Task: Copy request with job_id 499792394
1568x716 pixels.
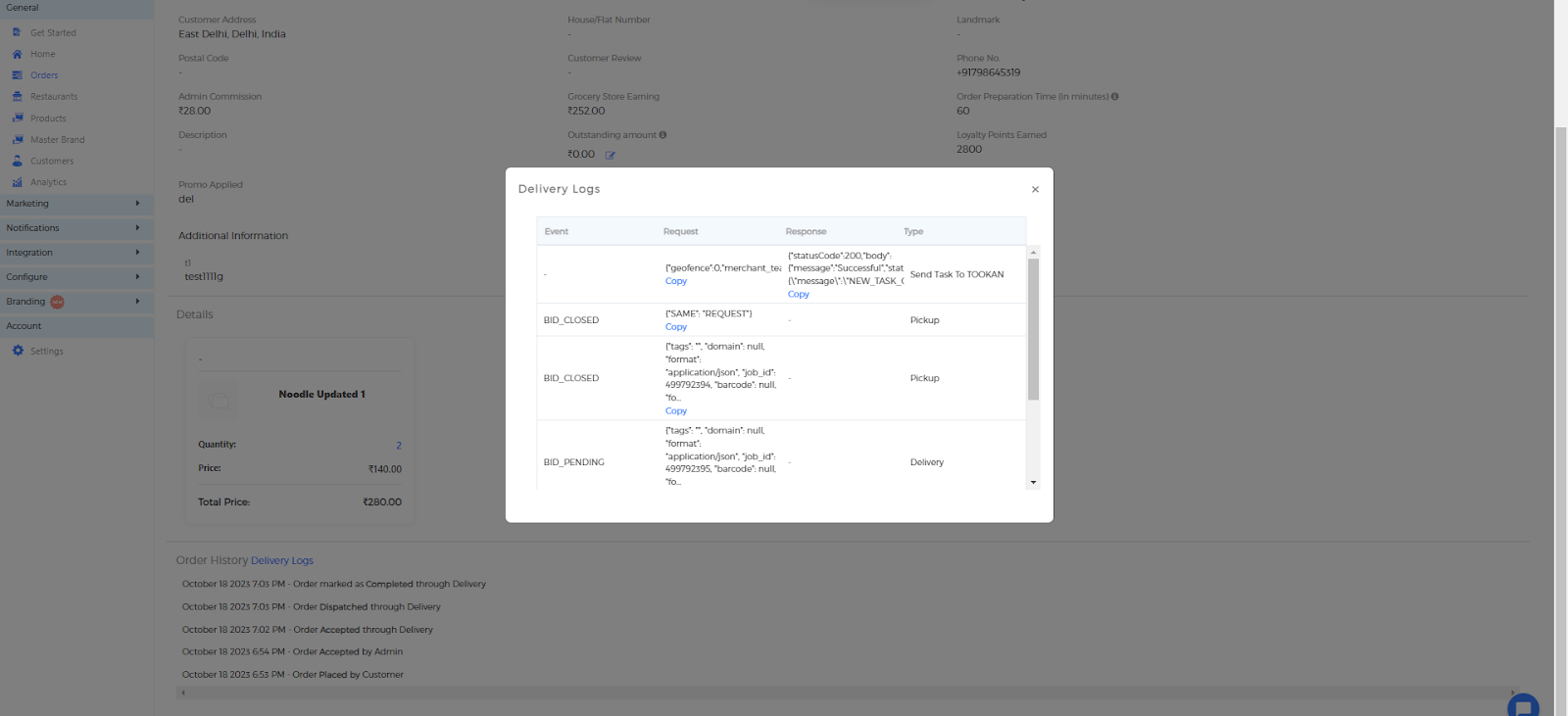Action: coord(676,411)
